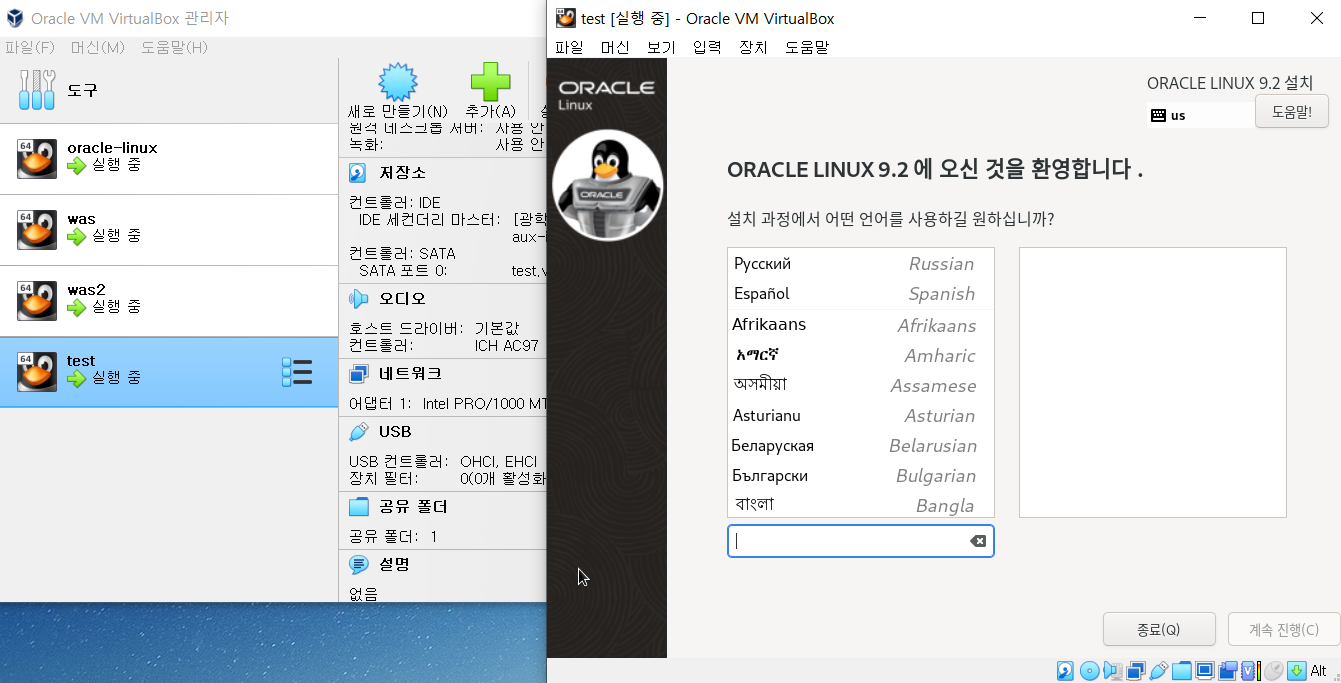Select Русский (Russian) language
1341x683 pixels.
[860, 264]
